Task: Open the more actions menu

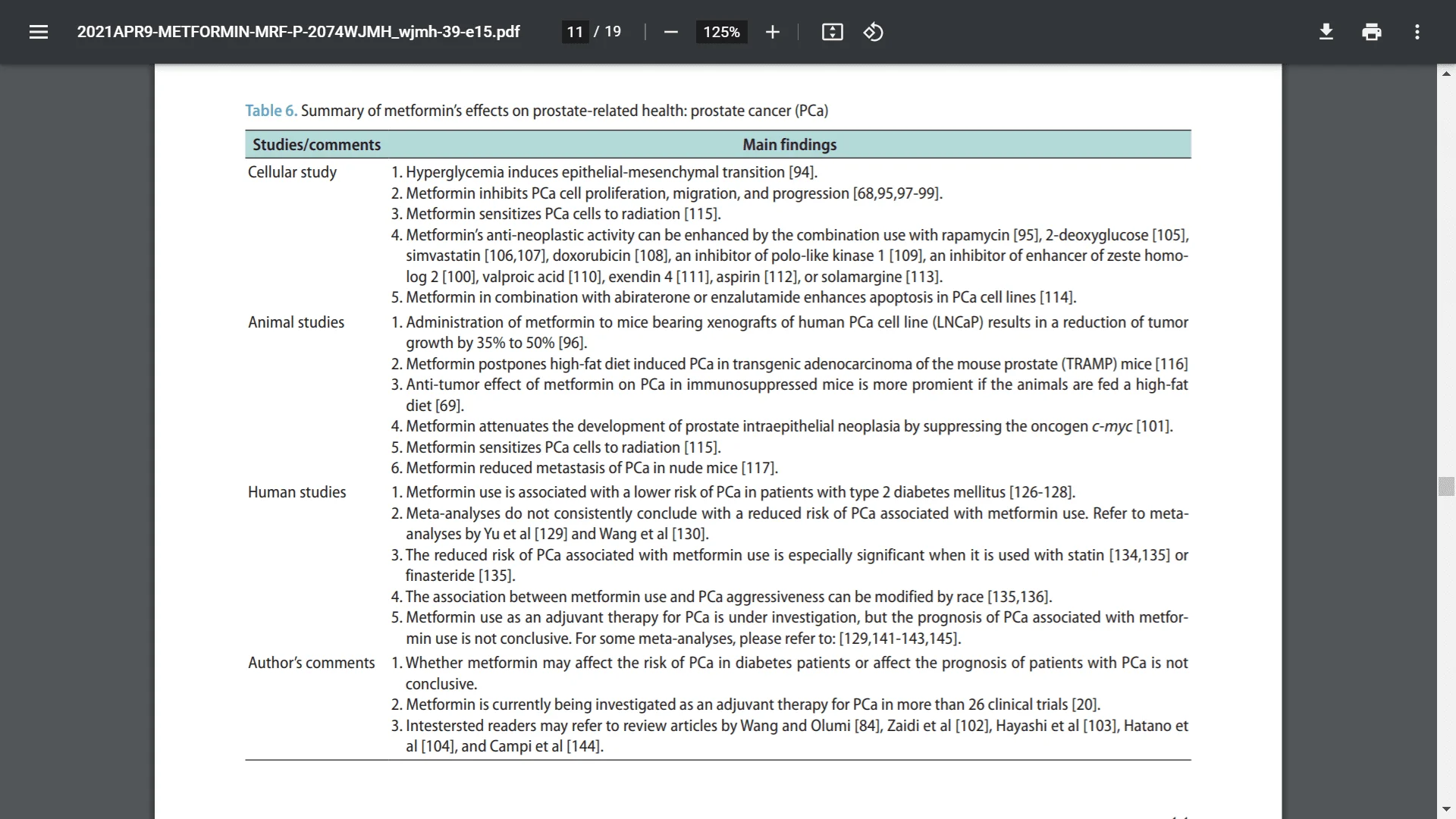Action: tap(1417, 32)
